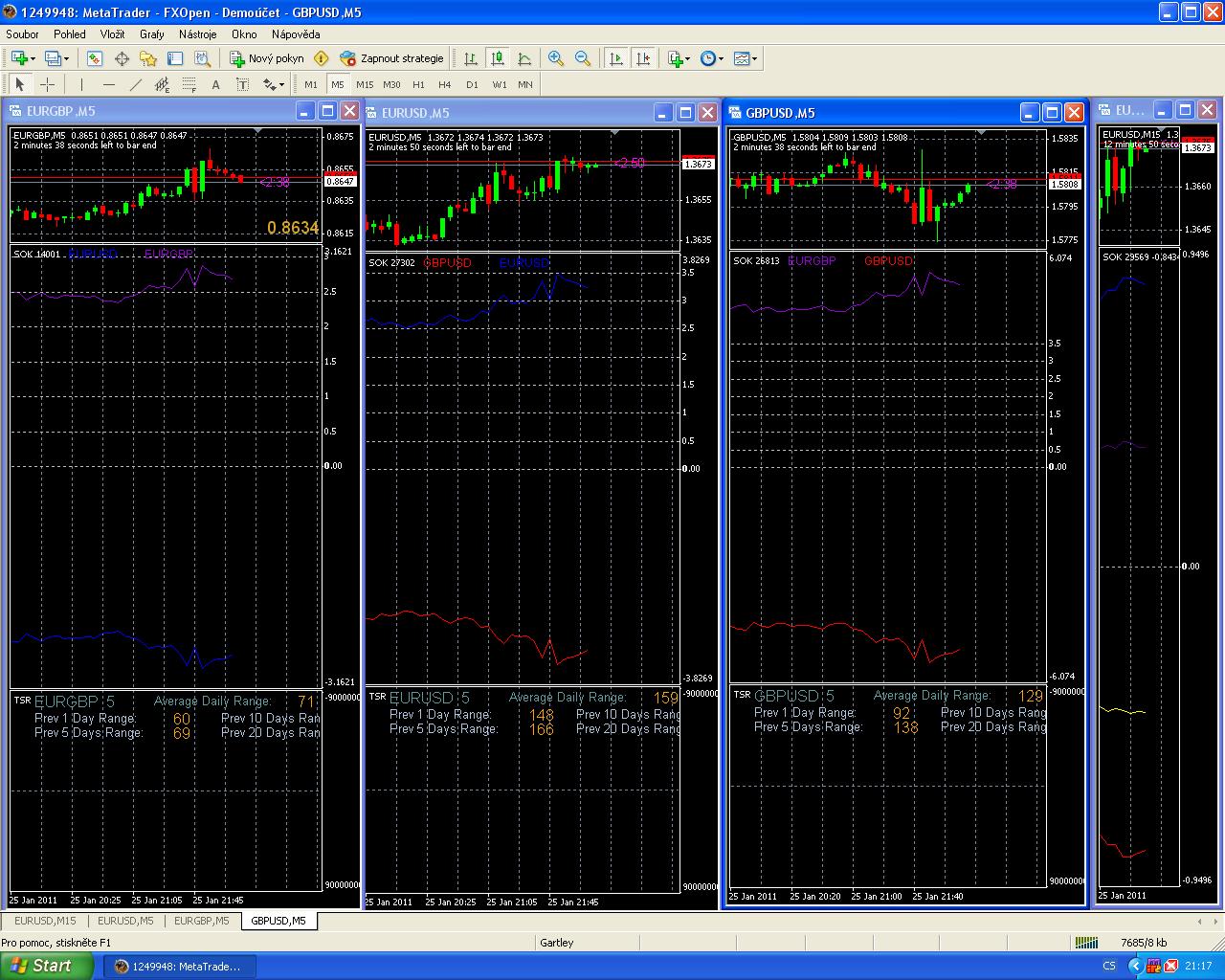Open the Strategy Tester icon
Screen dimensions: 1225x980
tap(202, 58)
